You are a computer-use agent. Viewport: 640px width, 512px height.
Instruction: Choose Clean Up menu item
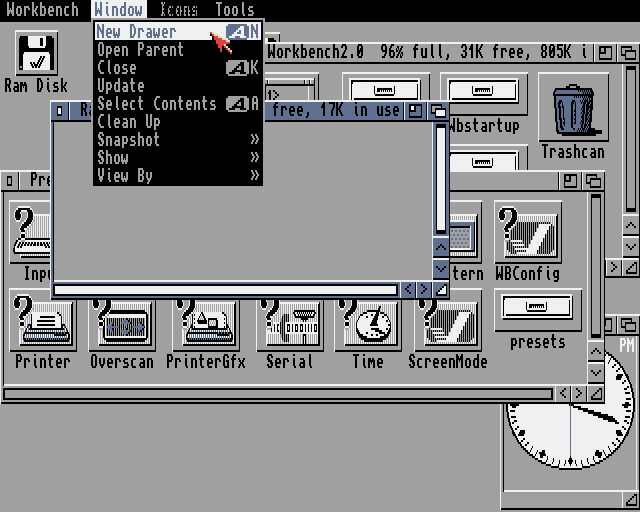pos(178,121)
